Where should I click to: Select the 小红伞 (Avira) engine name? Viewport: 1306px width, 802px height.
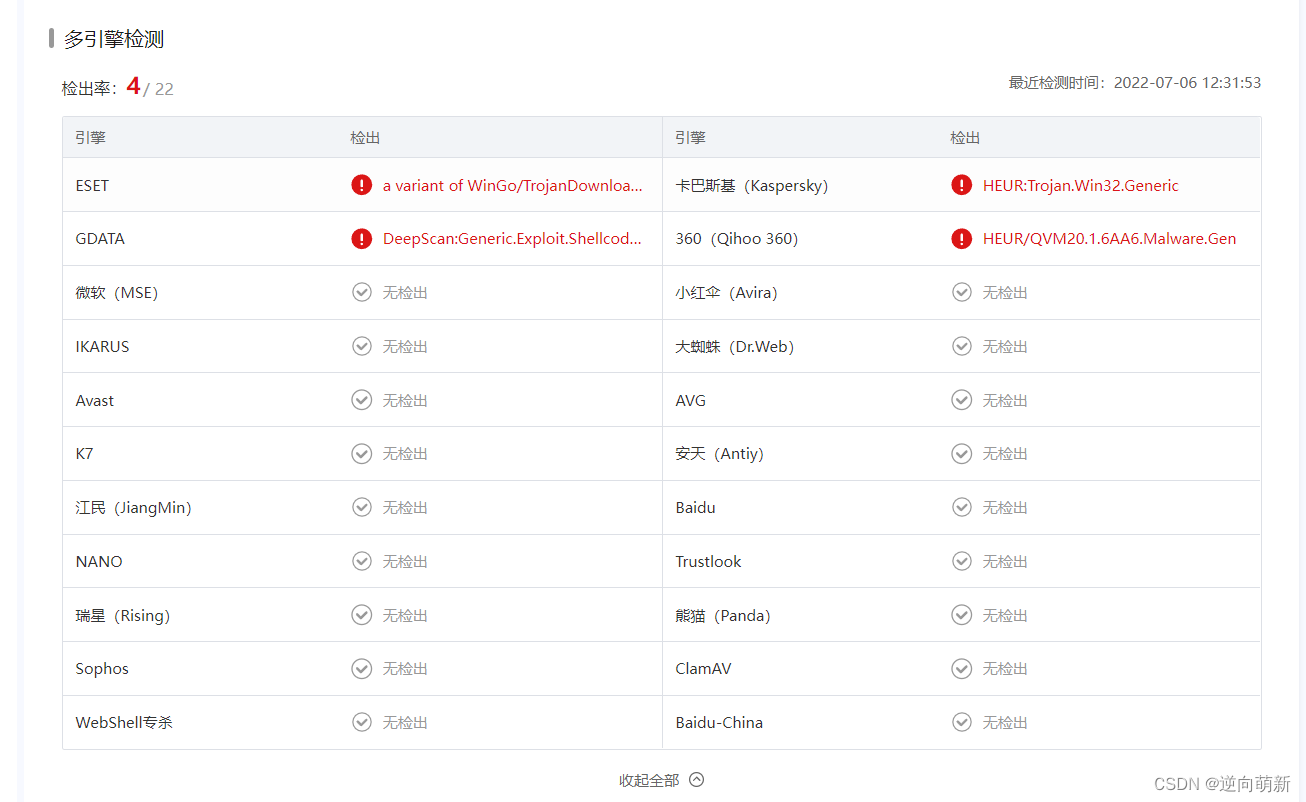727,292
